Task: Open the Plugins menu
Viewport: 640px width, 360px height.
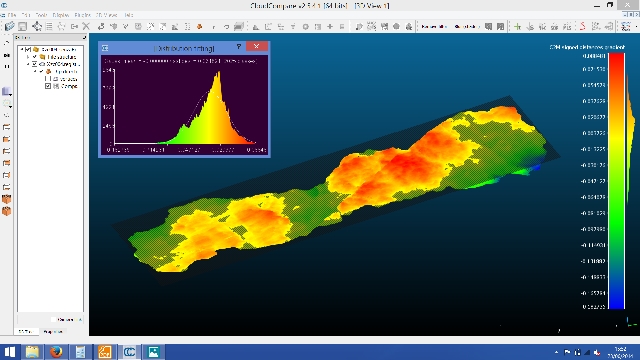Action: (82, 15)
